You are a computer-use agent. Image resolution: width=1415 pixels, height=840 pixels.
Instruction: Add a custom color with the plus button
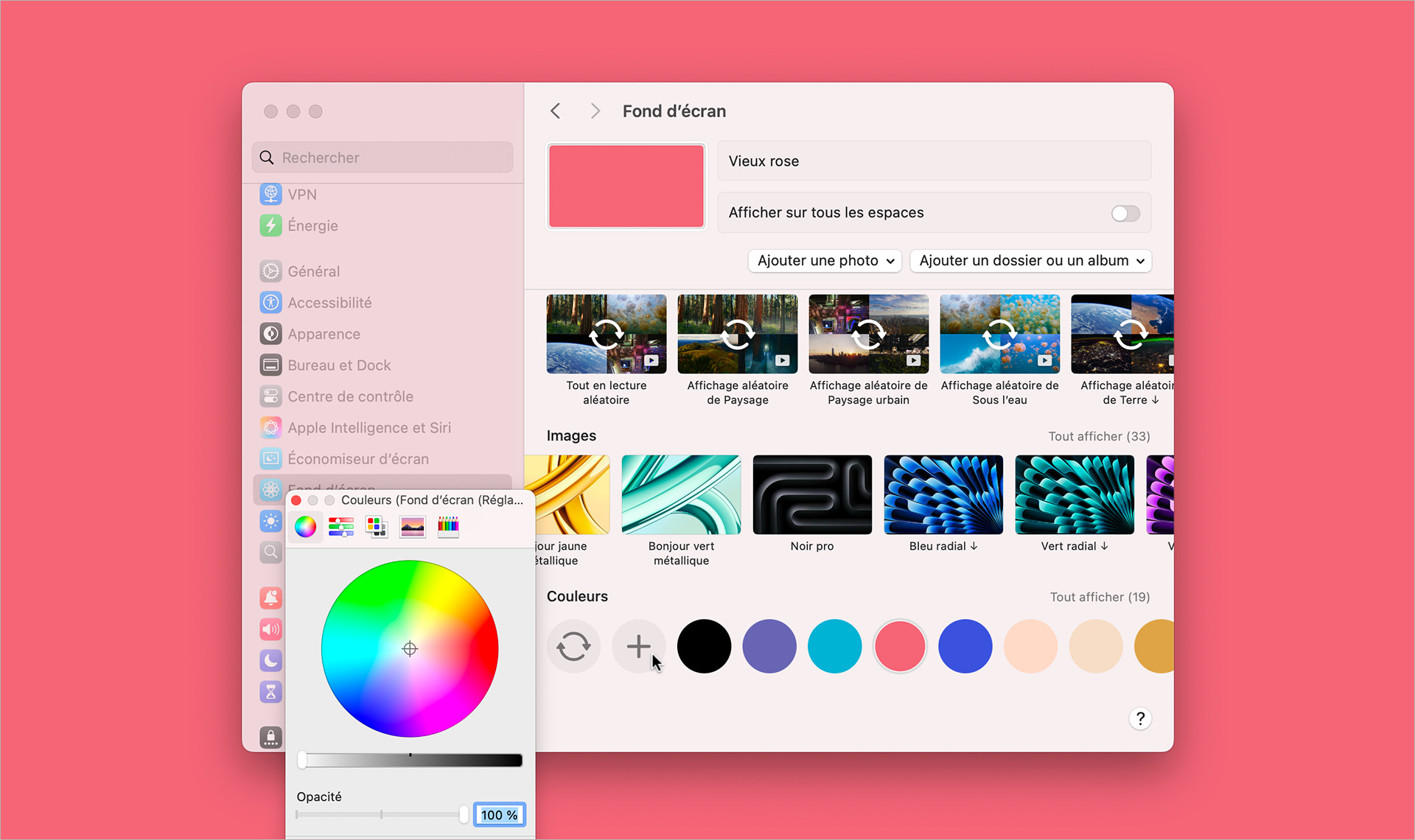[638, 646]
